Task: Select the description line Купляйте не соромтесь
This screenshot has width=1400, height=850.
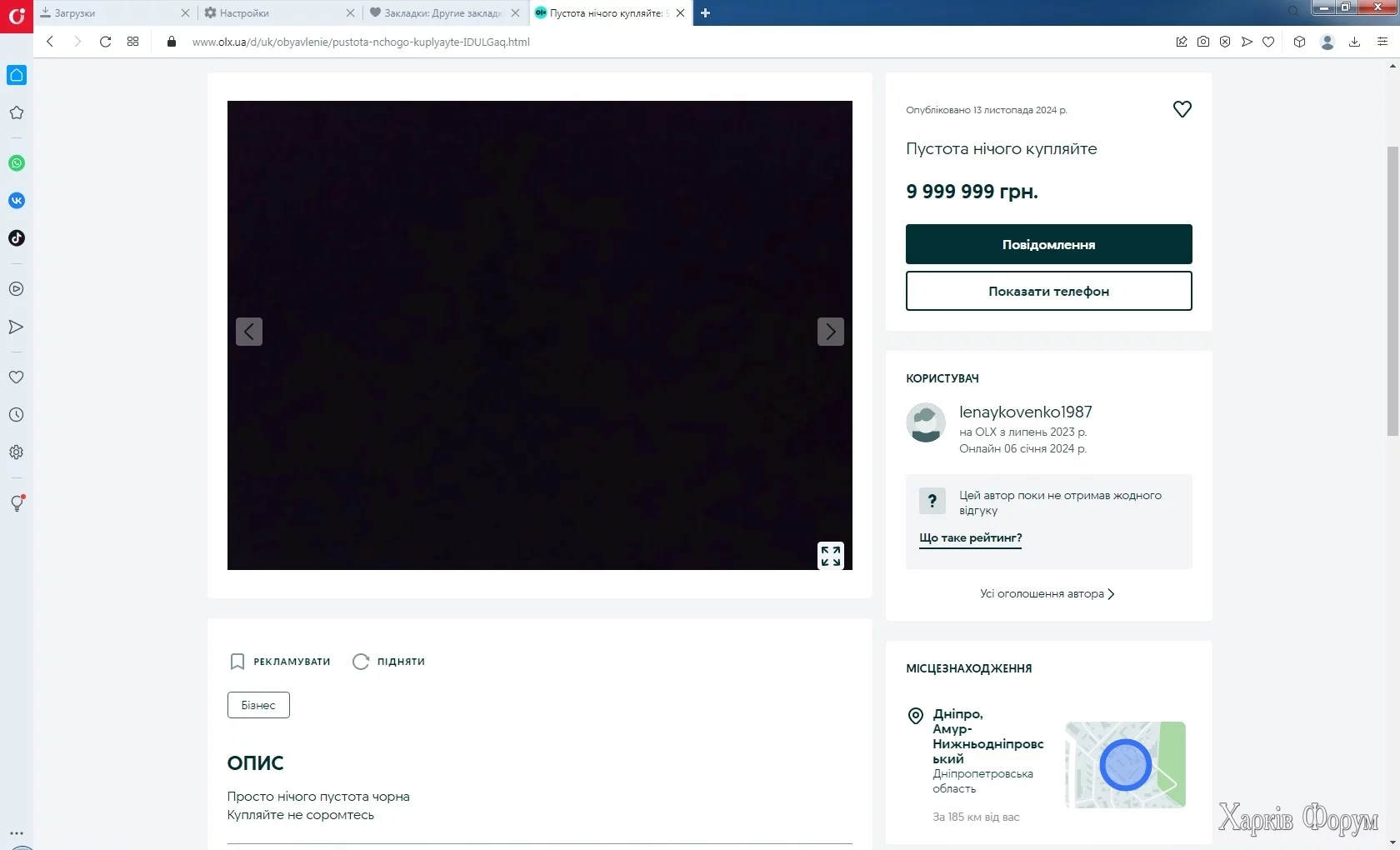Action: point(301,815)
